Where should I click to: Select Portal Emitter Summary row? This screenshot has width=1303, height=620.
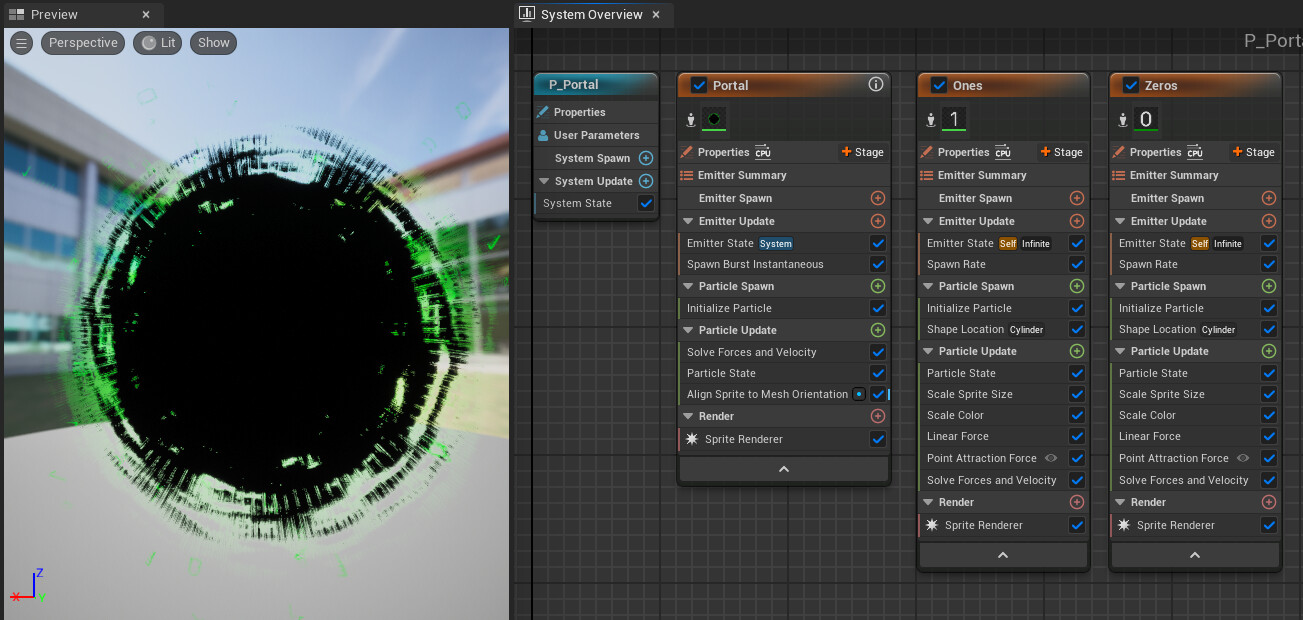(x=784, y=175)
